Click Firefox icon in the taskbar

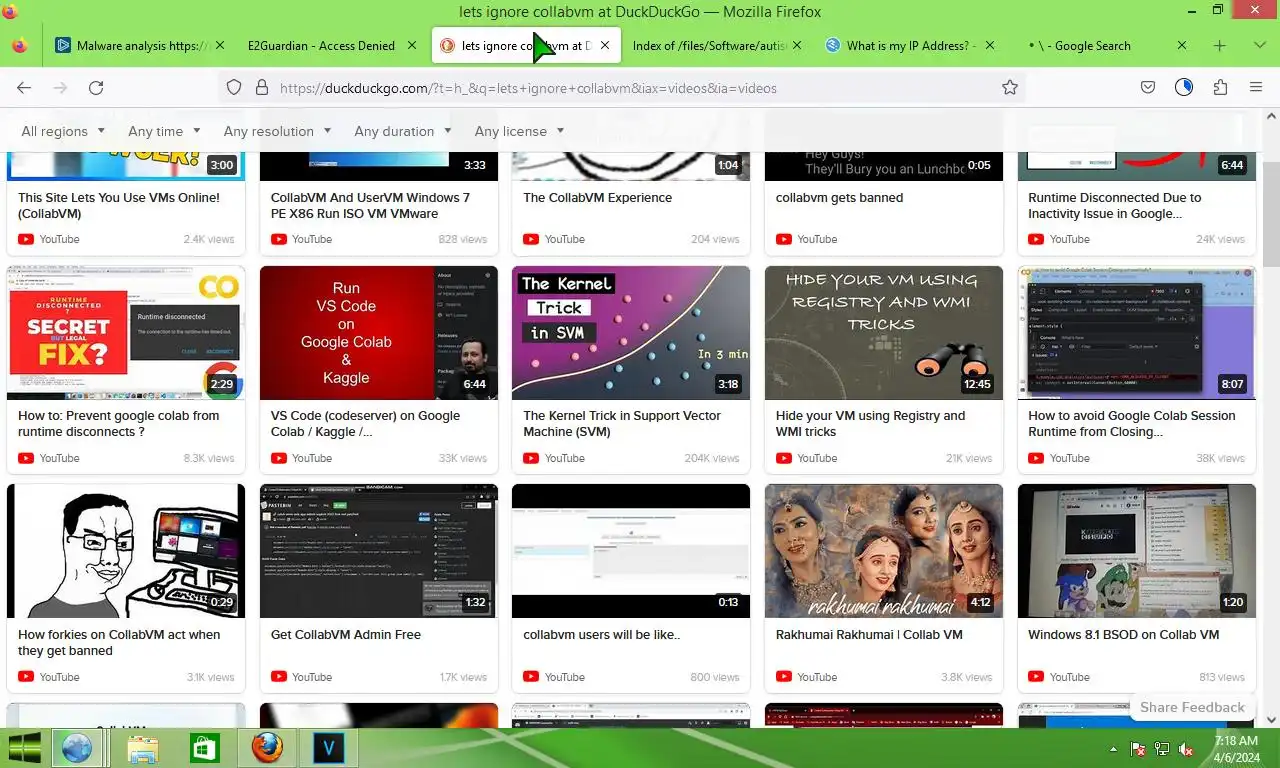[267, 748]
